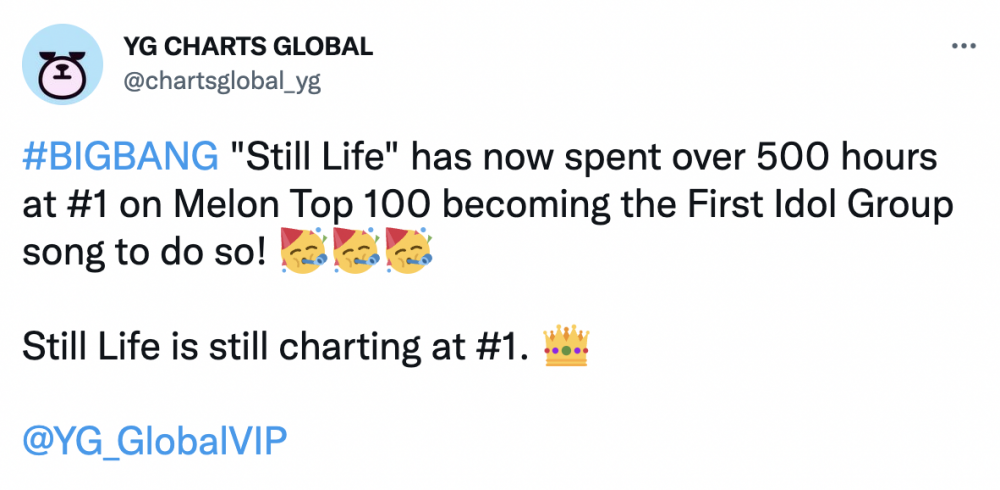
Task: Click the middle party face emoji
Action: [x=358, y=253]
